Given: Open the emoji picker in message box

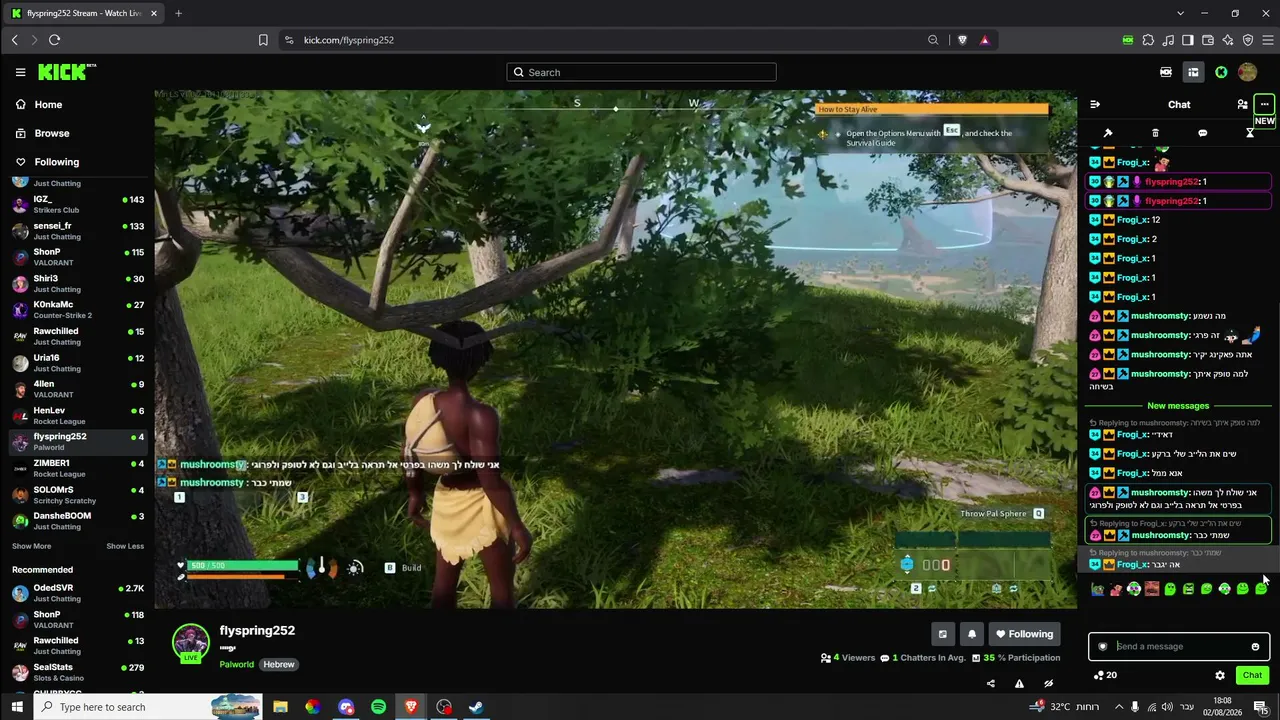Looking at the screenshot, I should [x=1255, y=646].
